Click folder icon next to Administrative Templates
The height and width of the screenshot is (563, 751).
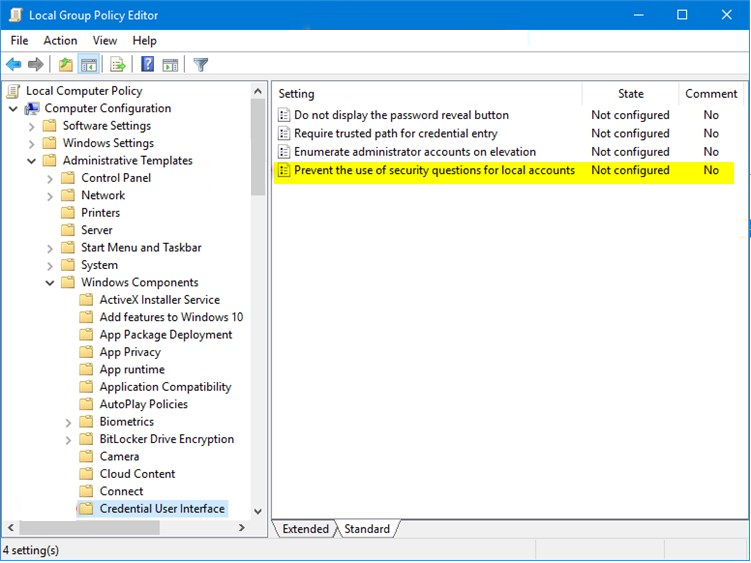(49, 161)
